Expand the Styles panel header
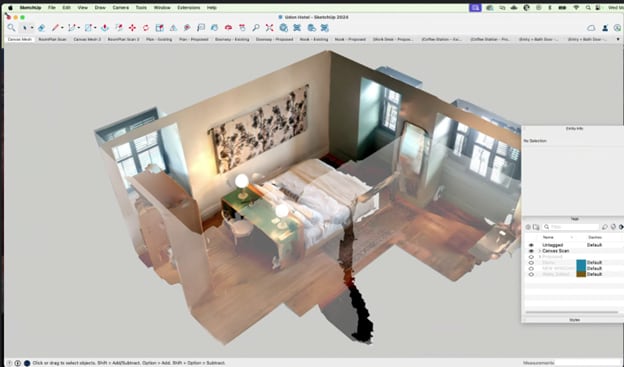The image size is (624, 367). point(574,320)
